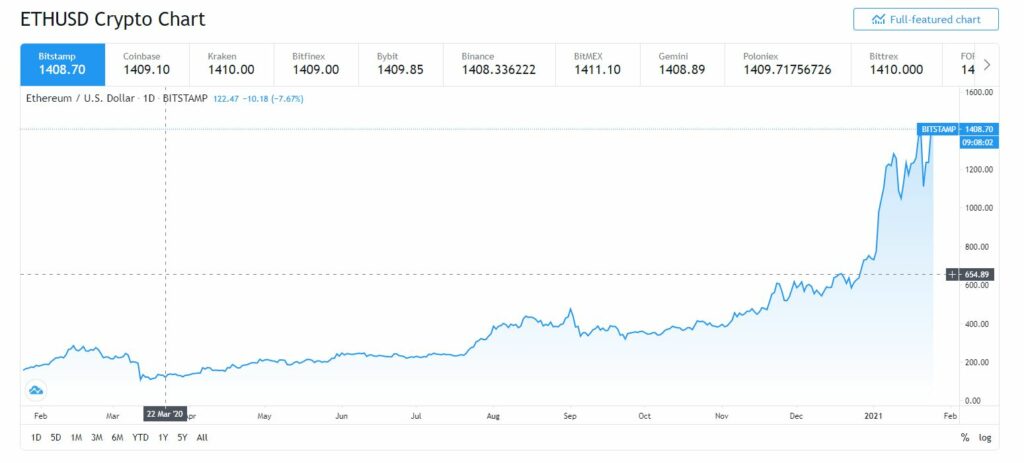The image size is (1024, 463).
Task: Open the Poloniex exchange tab
Action: (x=788, y=65)
